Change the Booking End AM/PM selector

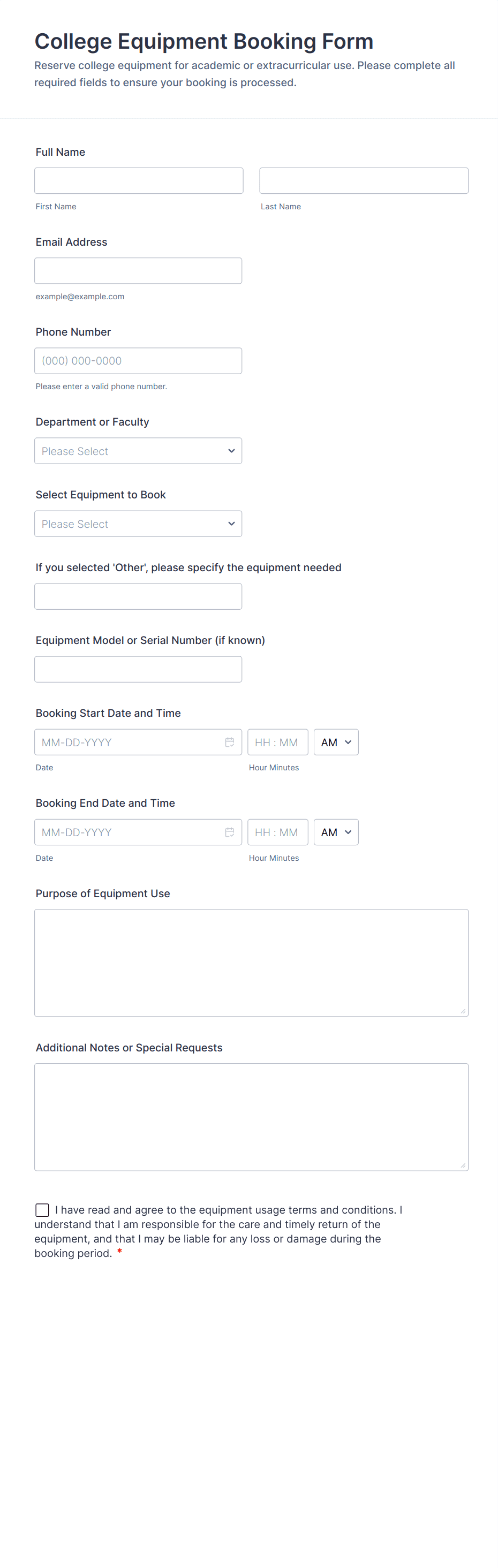pos(336,832)
